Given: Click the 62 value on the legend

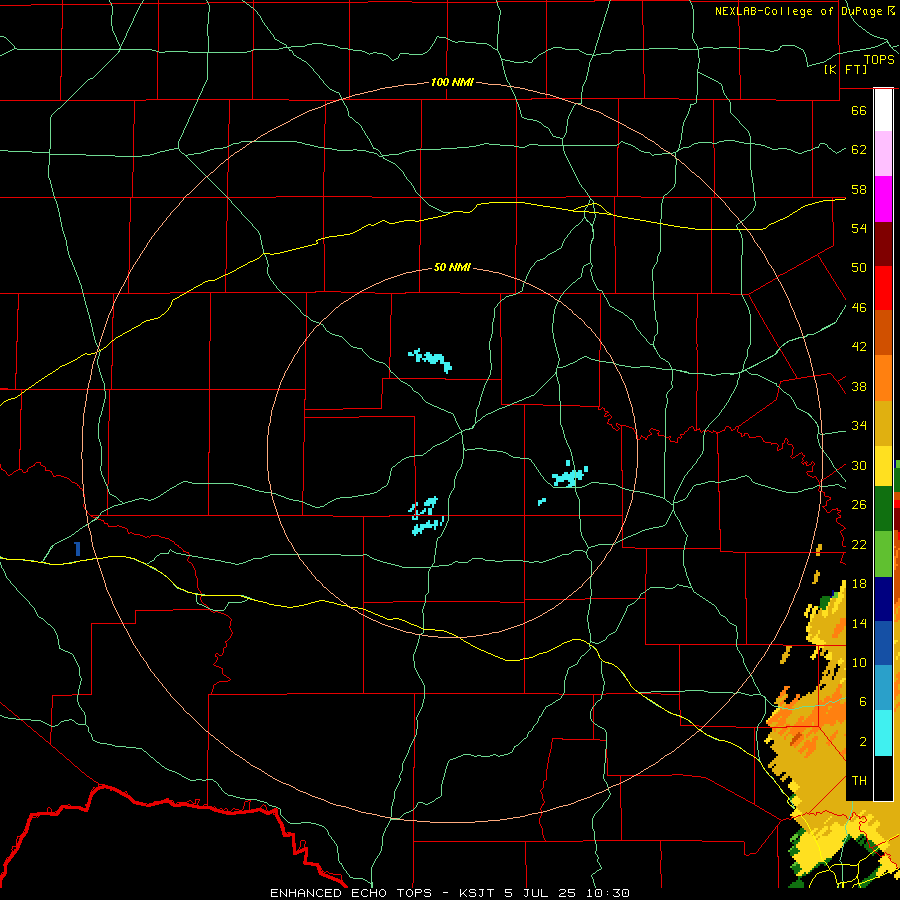Looking at the screenshot, I should [x=859, y=150].
